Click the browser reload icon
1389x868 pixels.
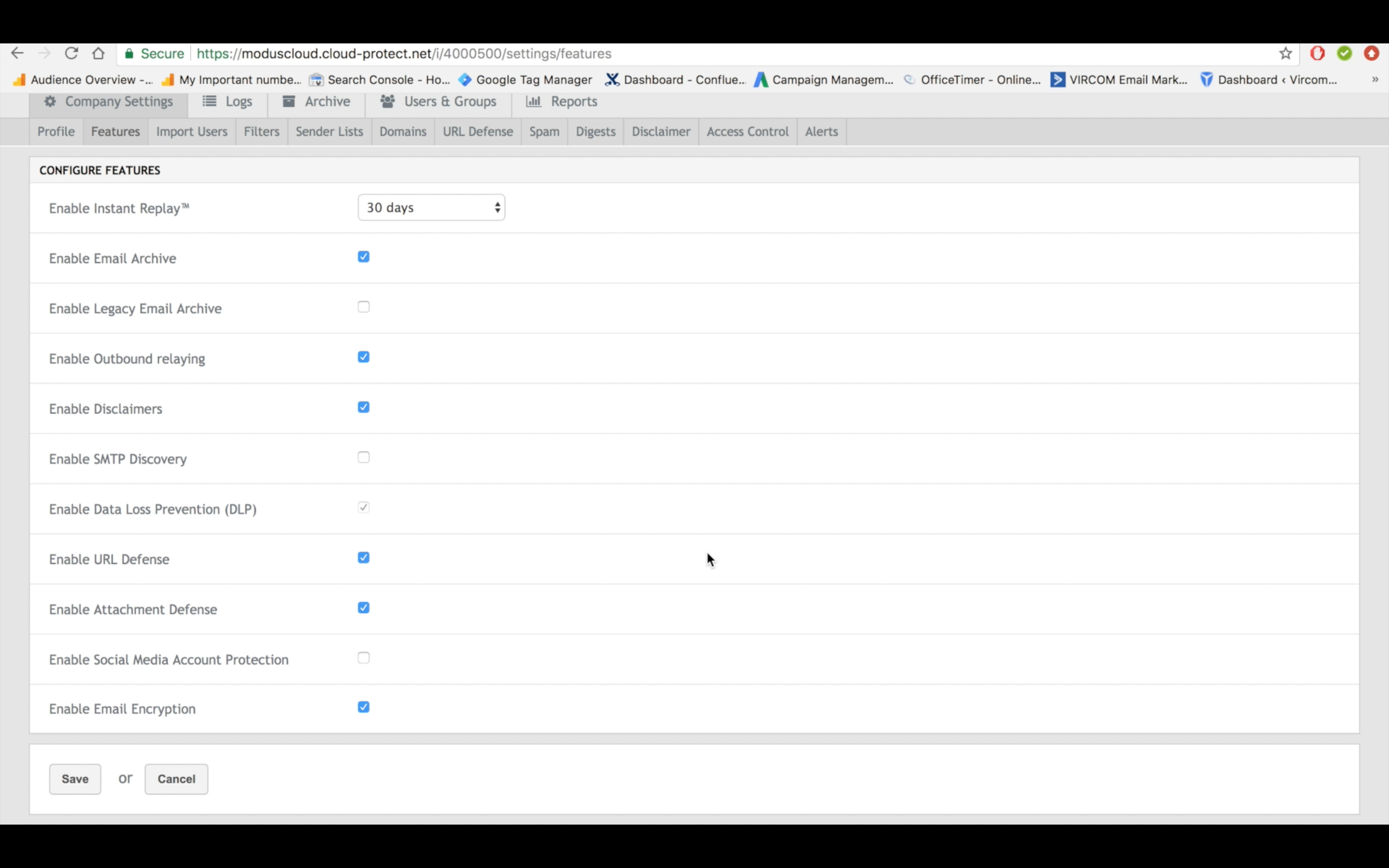point(71,54)
